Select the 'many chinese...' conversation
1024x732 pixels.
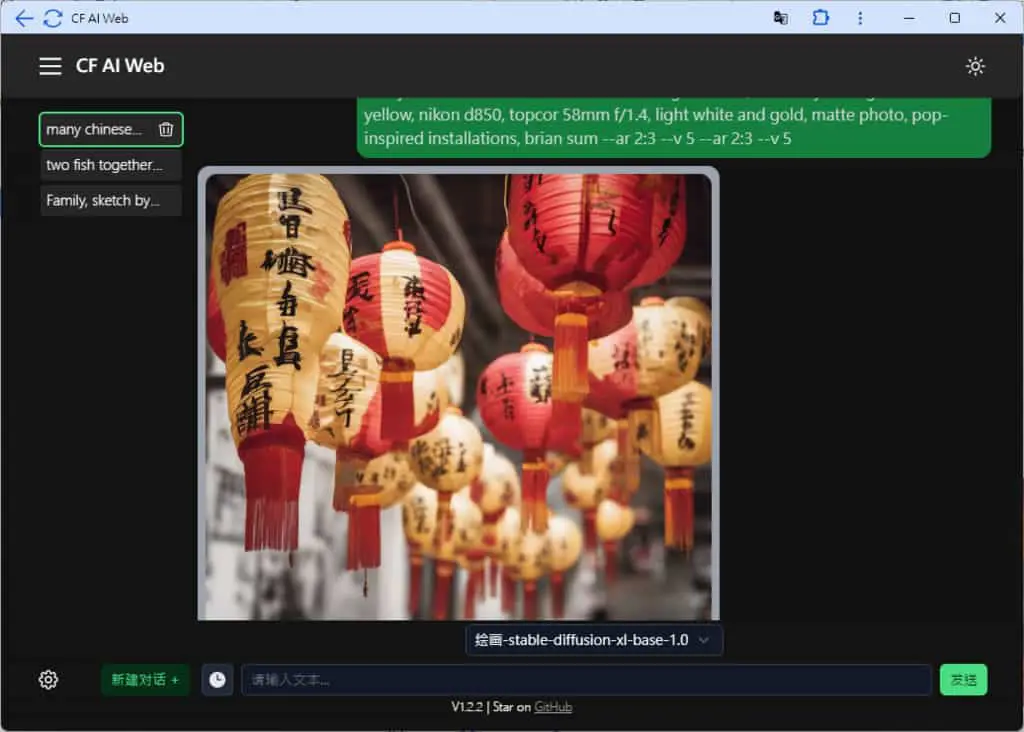pos(94,129)
